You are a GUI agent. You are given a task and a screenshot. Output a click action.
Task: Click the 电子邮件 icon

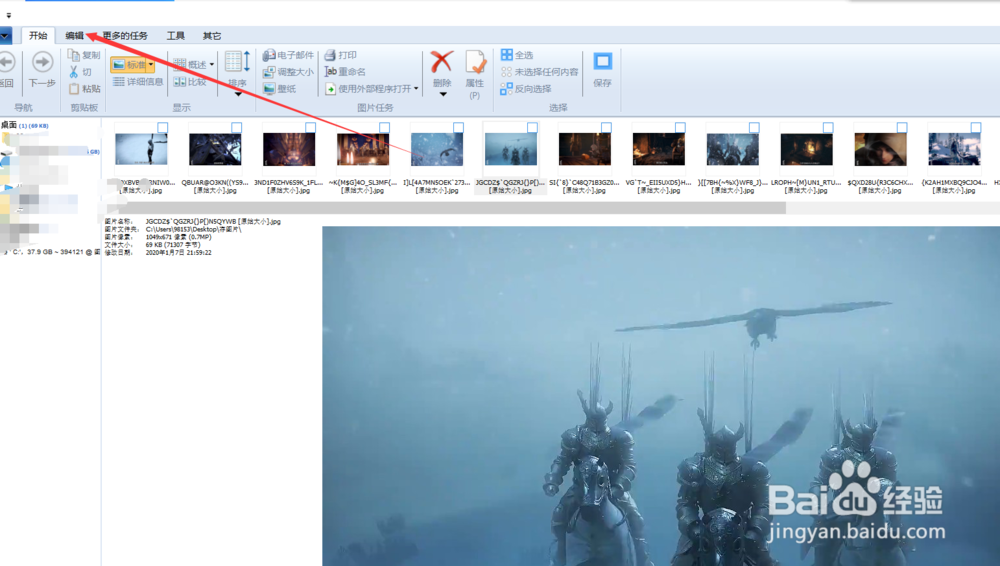[x=269, y=55]
